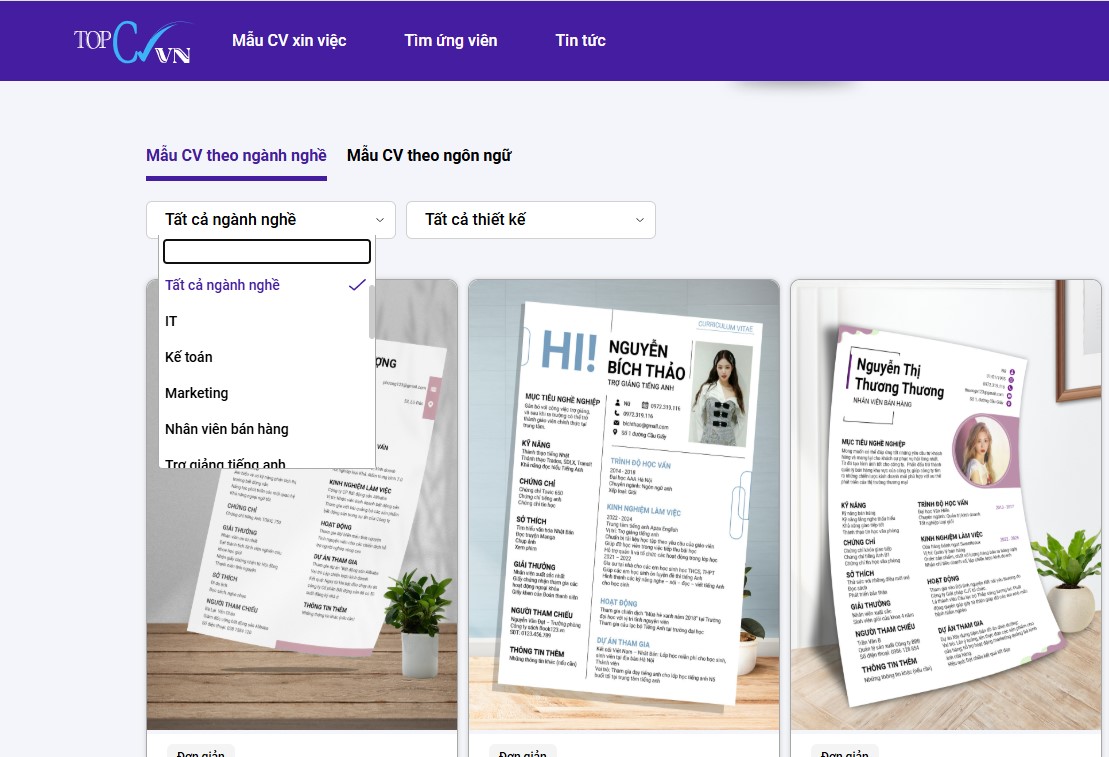Image resolution: width=1109 pixels, height=757 pixels.
Task: Go to 'Tìm ứng viên' in the navbar
Action: point(450,41)
